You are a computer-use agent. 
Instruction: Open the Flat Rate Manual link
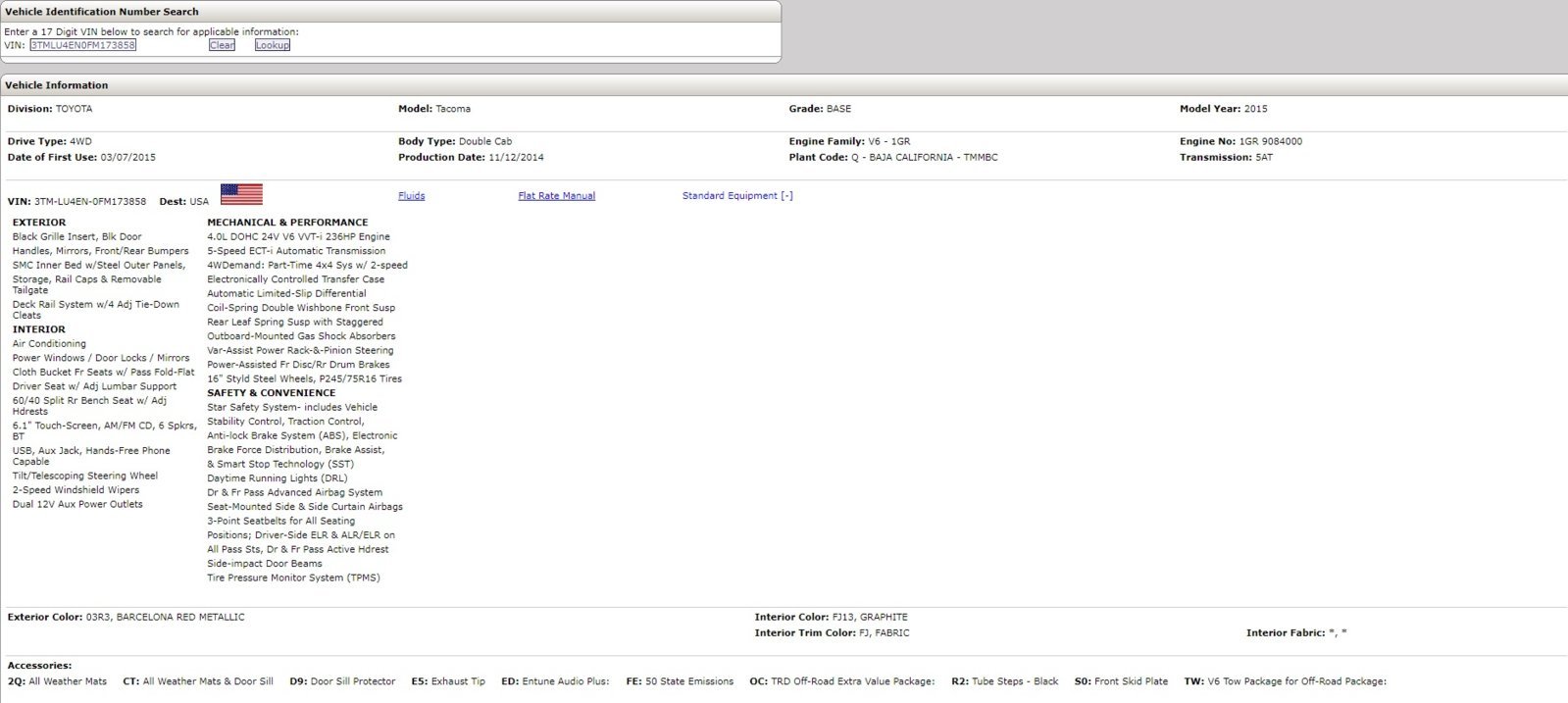click(557, 196)
